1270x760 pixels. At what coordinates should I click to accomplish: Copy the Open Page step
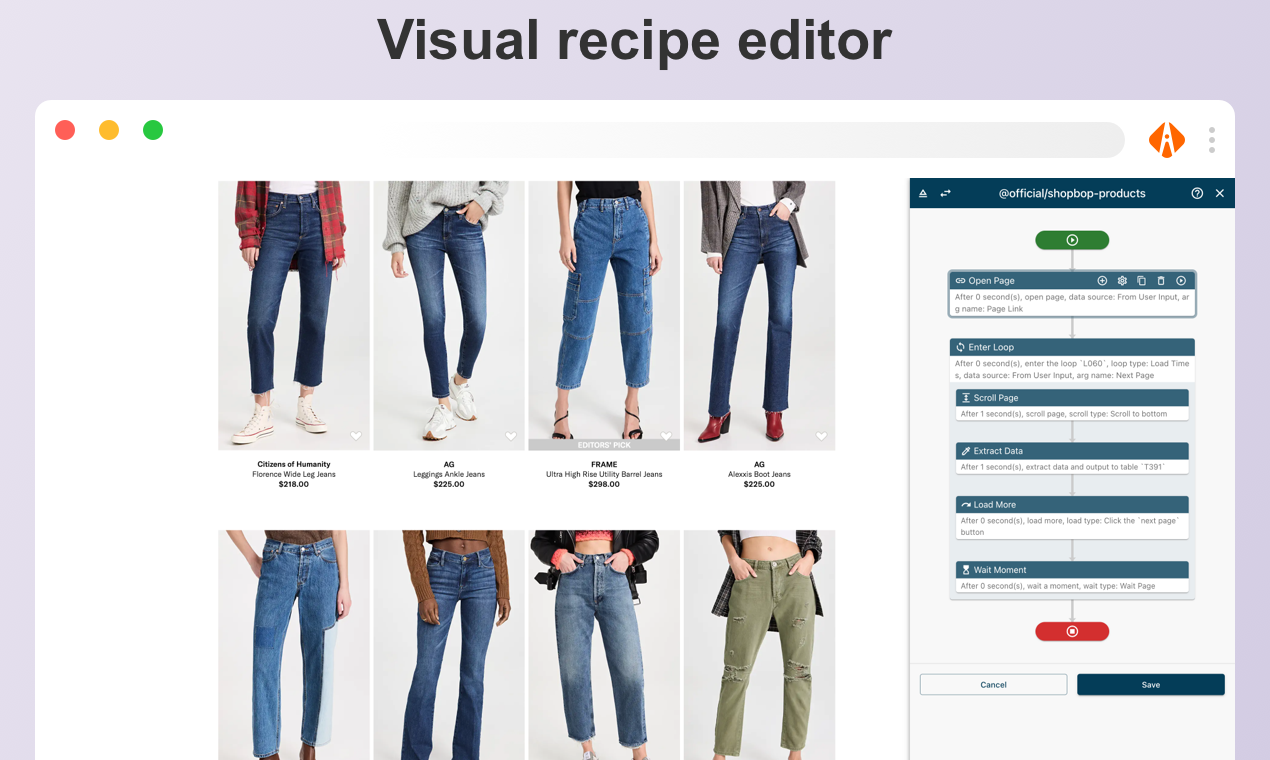[1141, 281]
